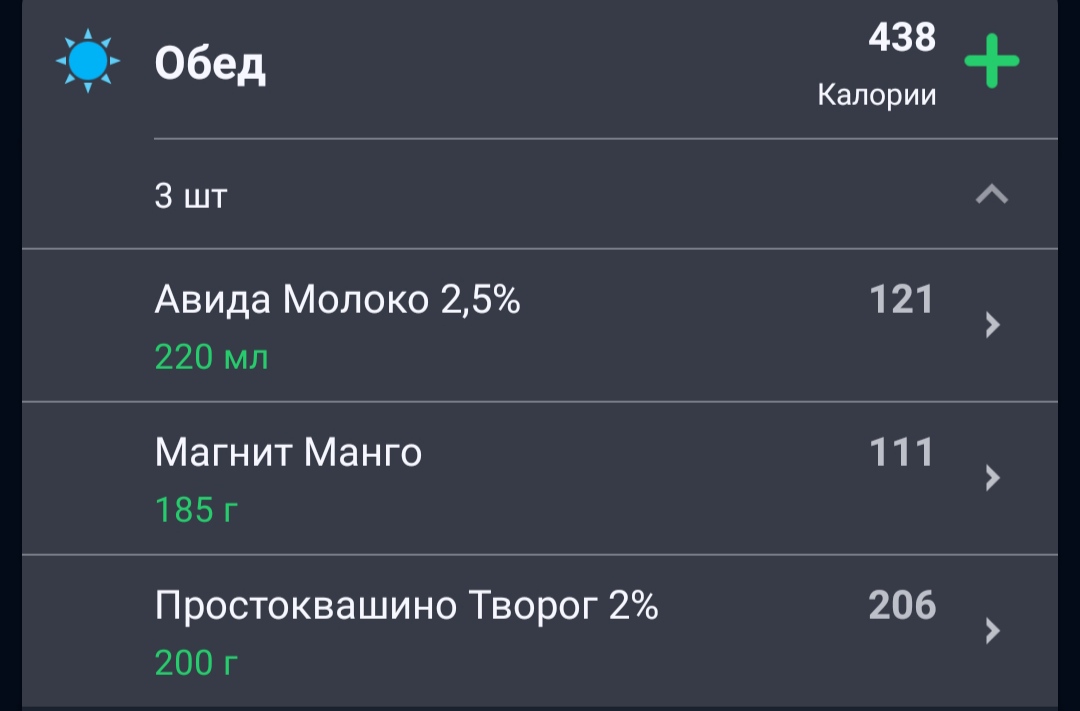This screenshot has height=711, width=1080.
Task: Tap the 206 calorie value for творог
Action: click(x=902, y=606)
